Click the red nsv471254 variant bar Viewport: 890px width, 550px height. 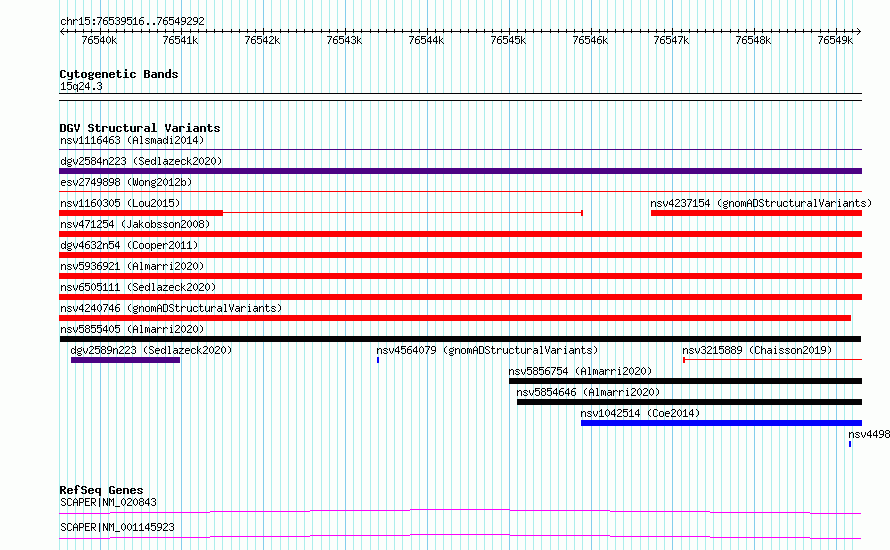460,234
